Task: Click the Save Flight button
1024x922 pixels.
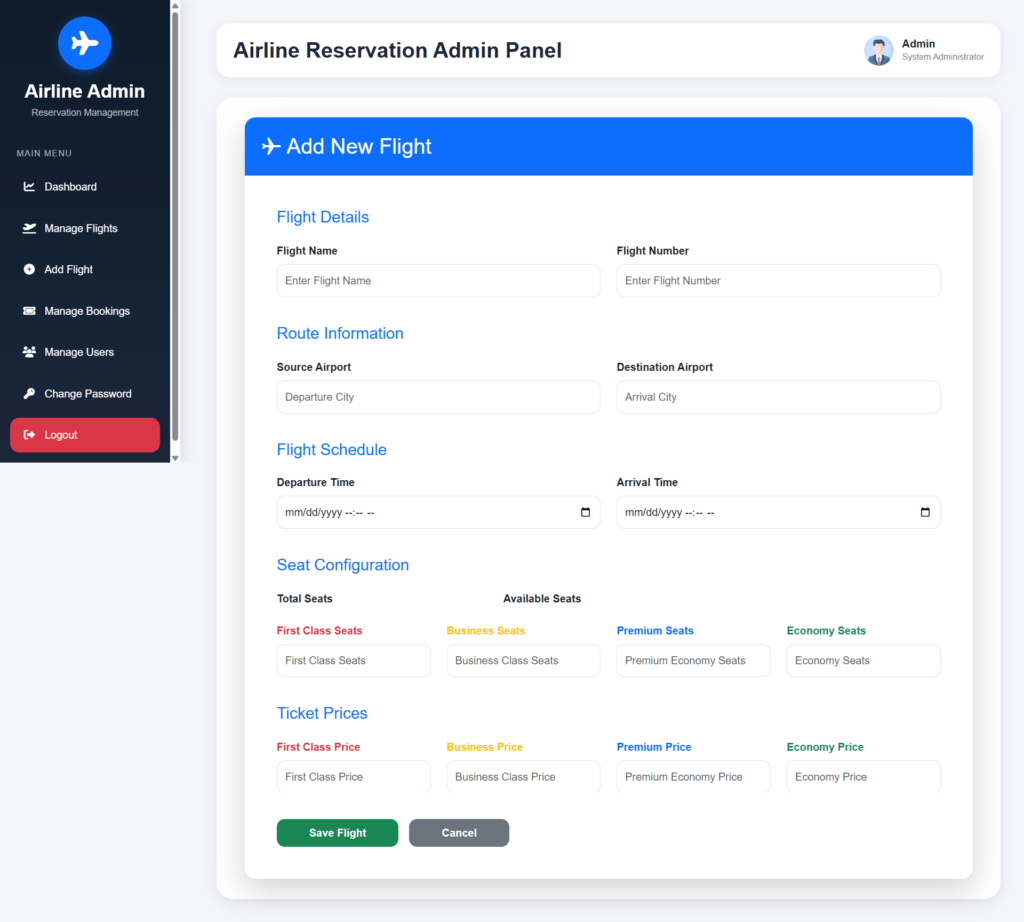Action: point(338,833)
